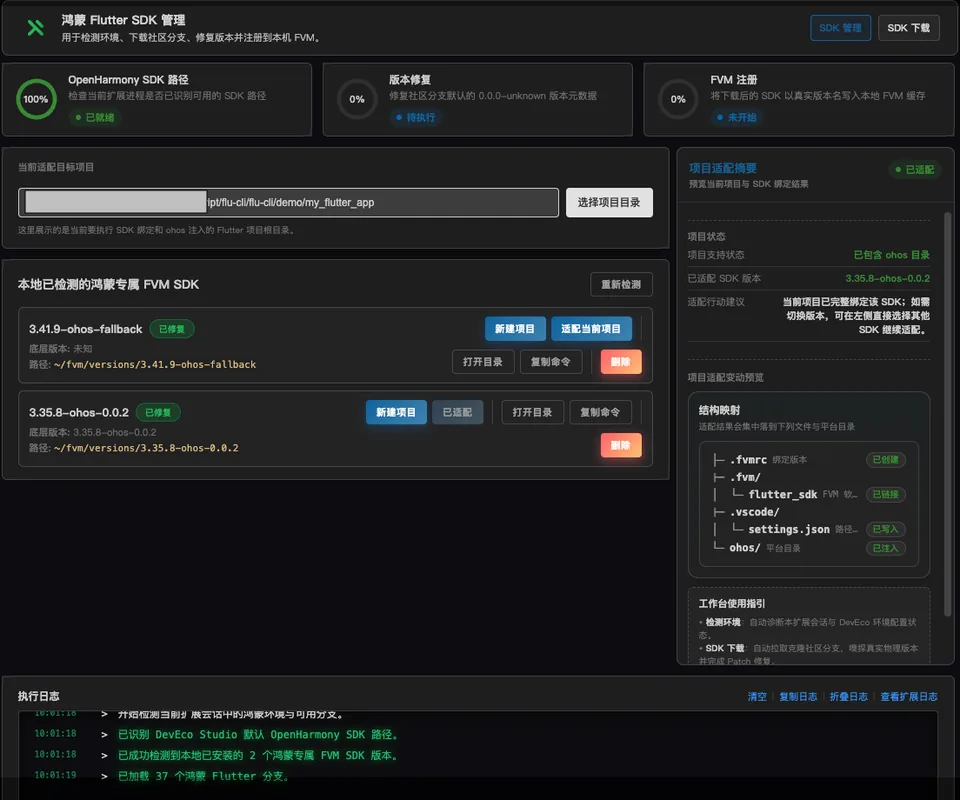Image resolution: width=960 pixels, height=800 pixels.
Task: Click the 工作台使用指引 heading
Action: pos(732,604)
